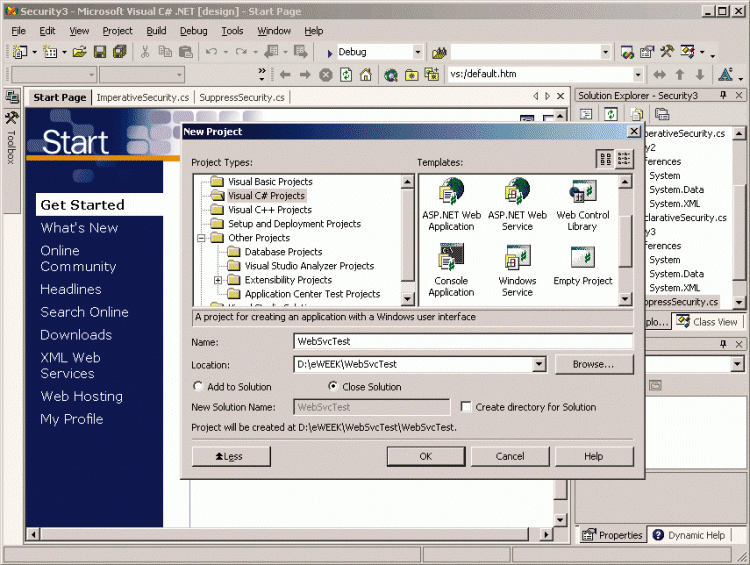Click the Refresh browser icon
The width and height of the screenshot is (750, 565).
(346, 75)
